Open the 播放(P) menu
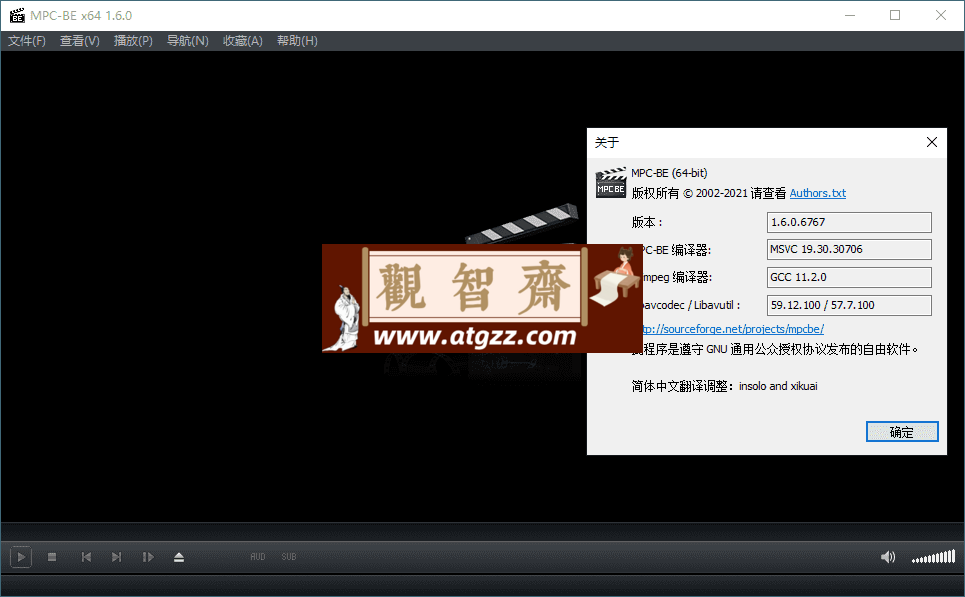This screenshot has height=597, width=965. tap(133, 41)
